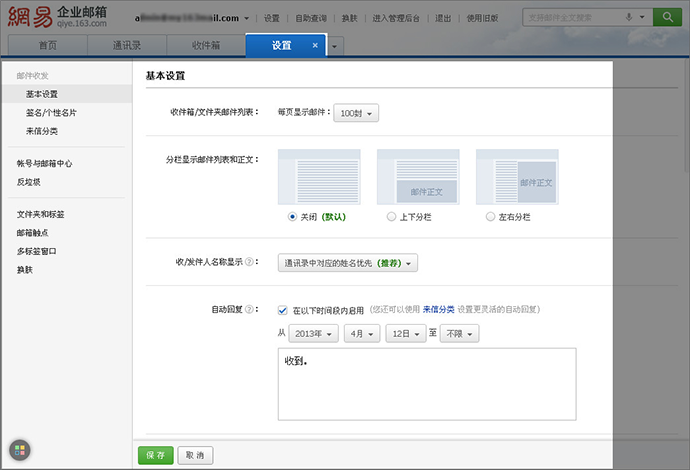Click the green 保存 button
The image size is (690, 470).
[x=155, y=455]
